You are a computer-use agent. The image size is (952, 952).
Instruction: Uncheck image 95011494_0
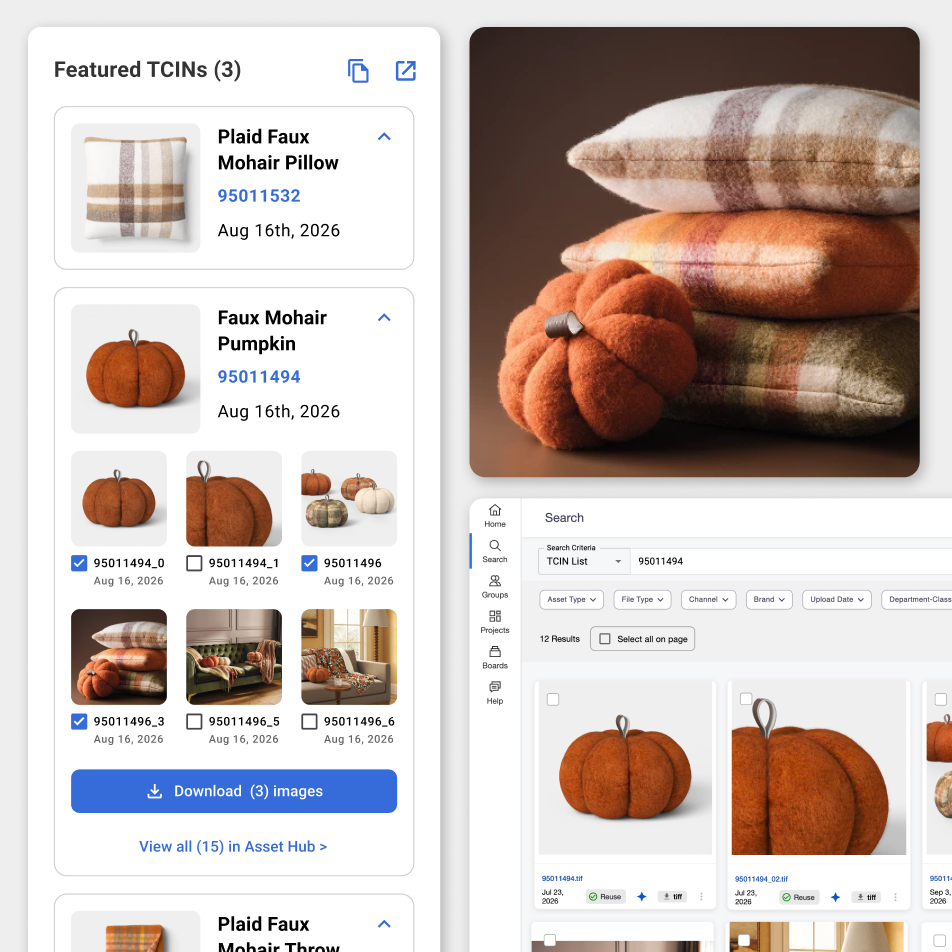click(79, 563)
